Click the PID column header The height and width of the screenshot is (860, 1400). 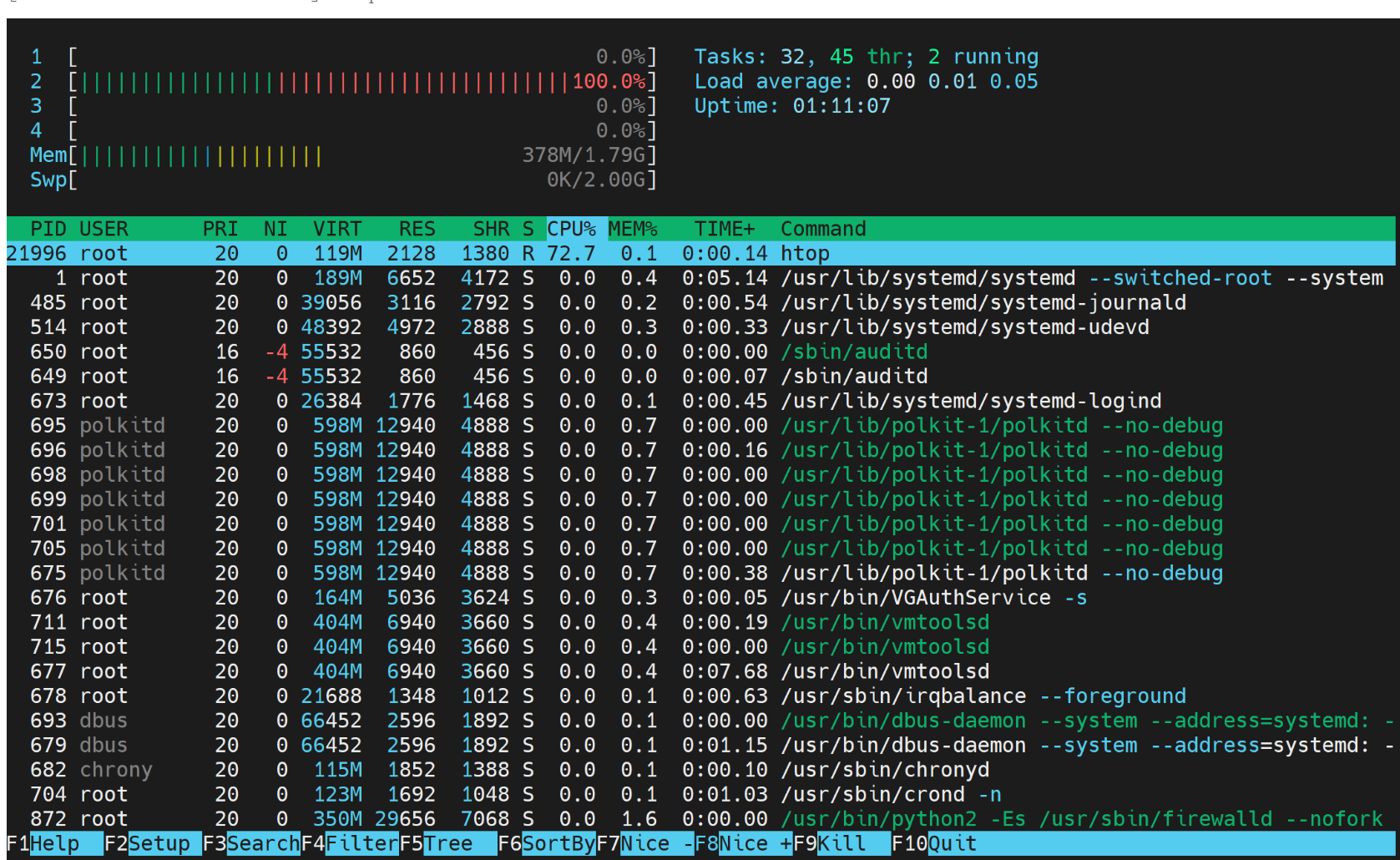pyautogui.click(x=48, y=229)
